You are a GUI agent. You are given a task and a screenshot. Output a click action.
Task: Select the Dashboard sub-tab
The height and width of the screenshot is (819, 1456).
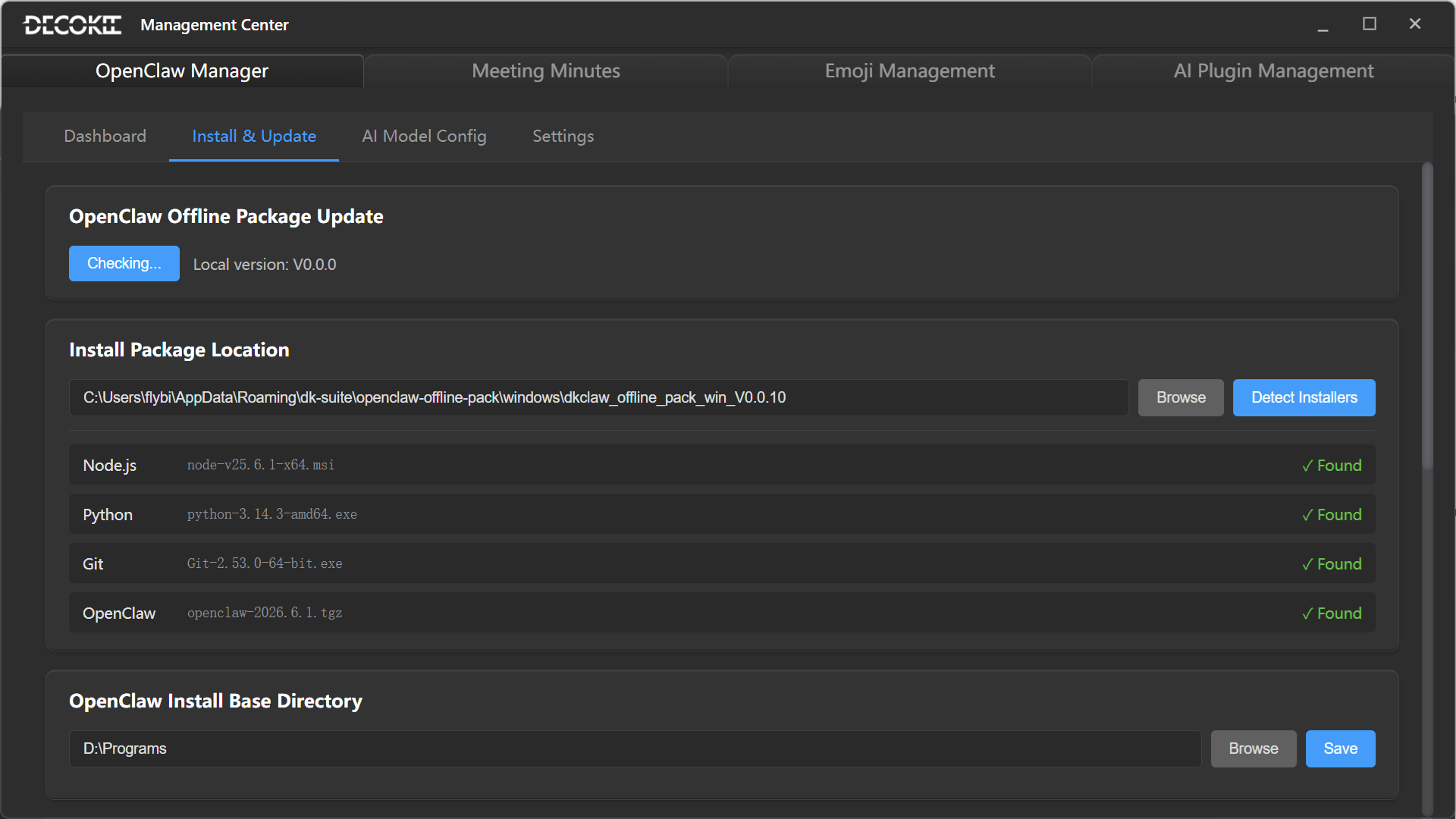pyautogui.click(x=105, y=136)
